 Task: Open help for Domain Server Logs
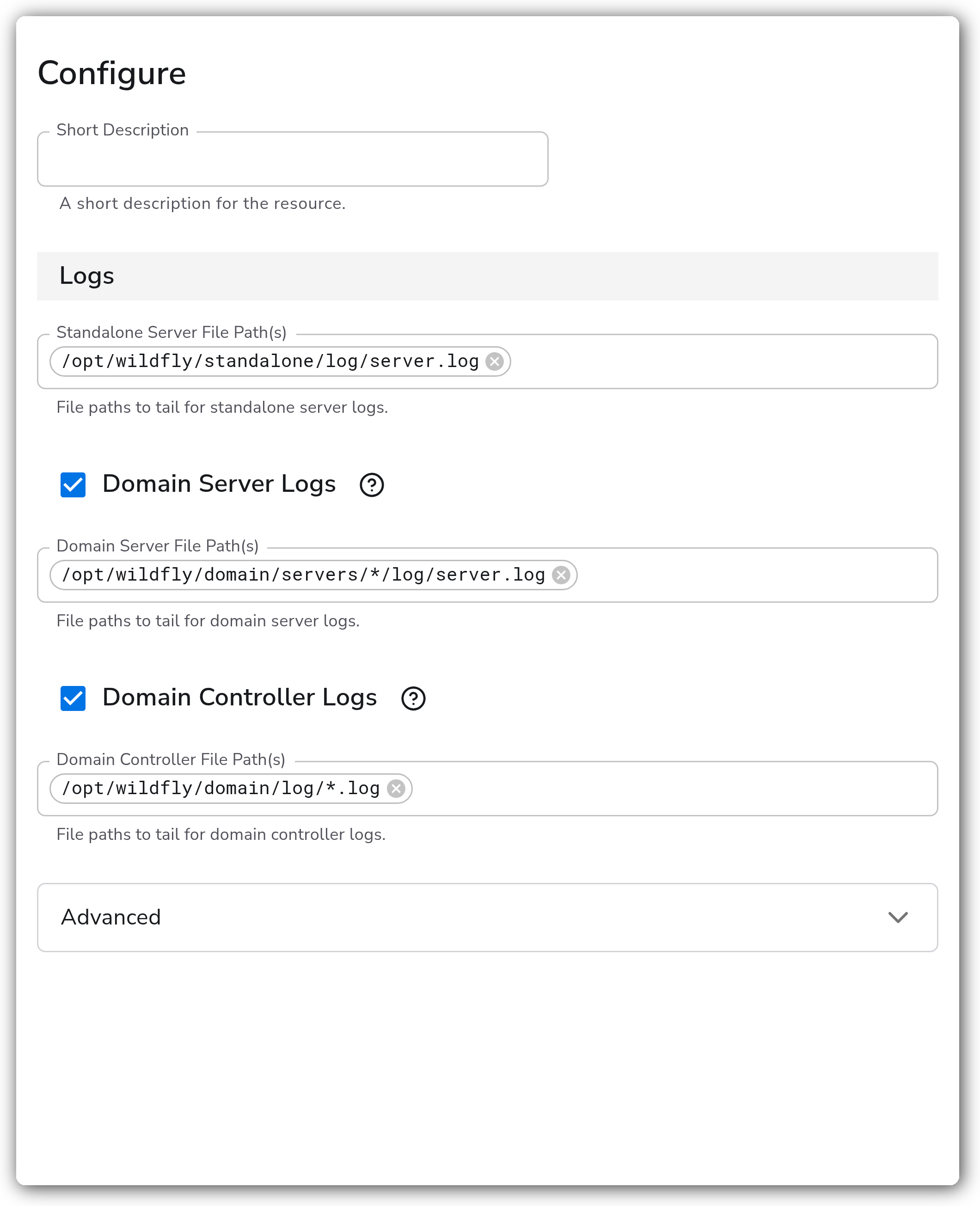coord(372,485)
